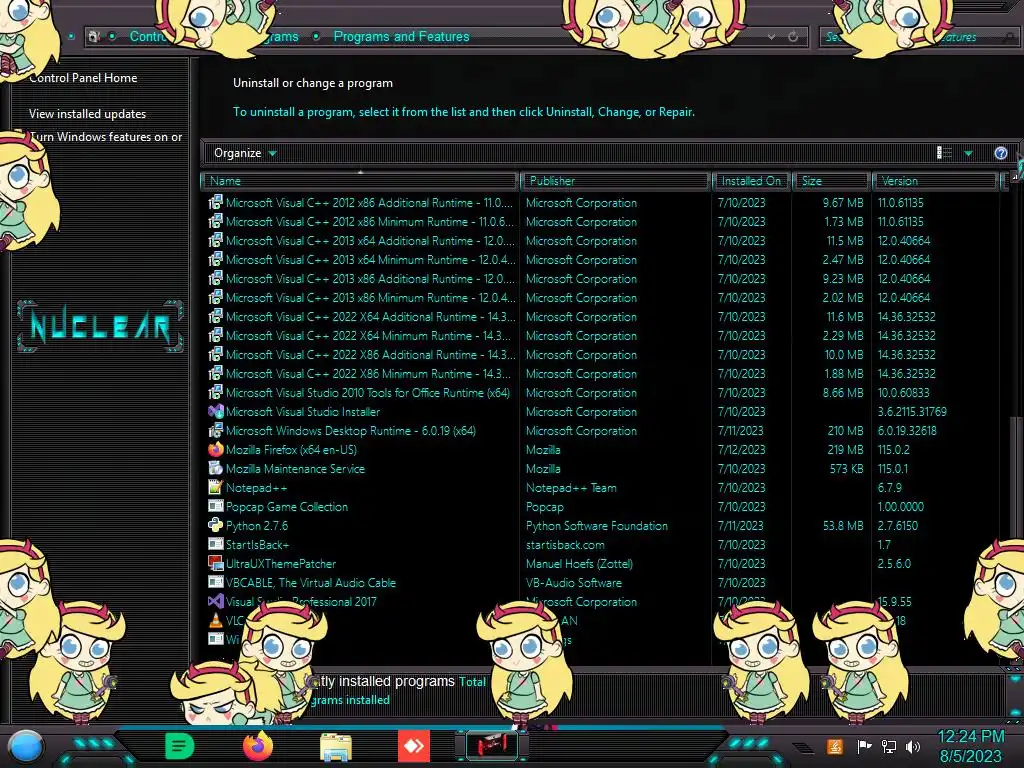Open View installed updates link

(88, 114)
